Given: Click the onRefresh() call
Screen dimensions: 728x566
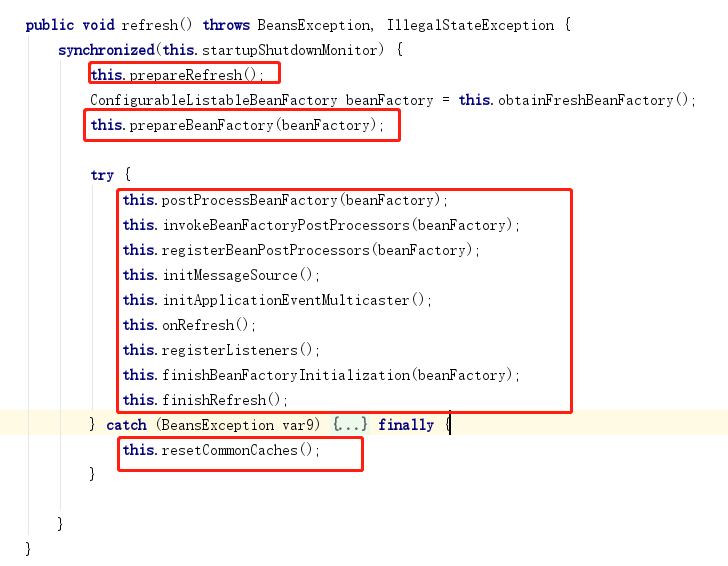Looking at the screenshot, I should coord(205,325).
